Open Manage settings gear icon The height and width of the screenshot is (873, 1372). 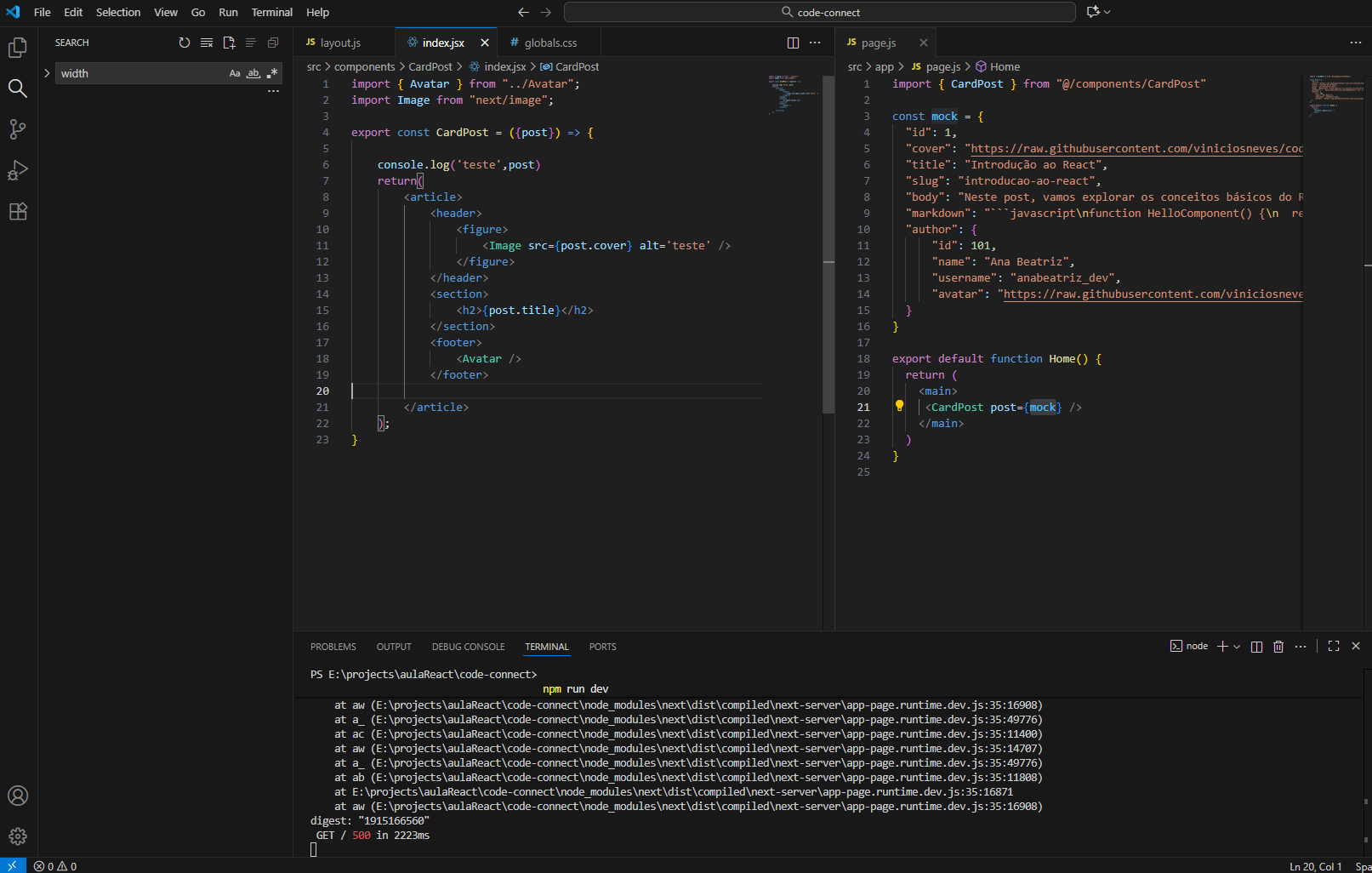pos(17,836)
